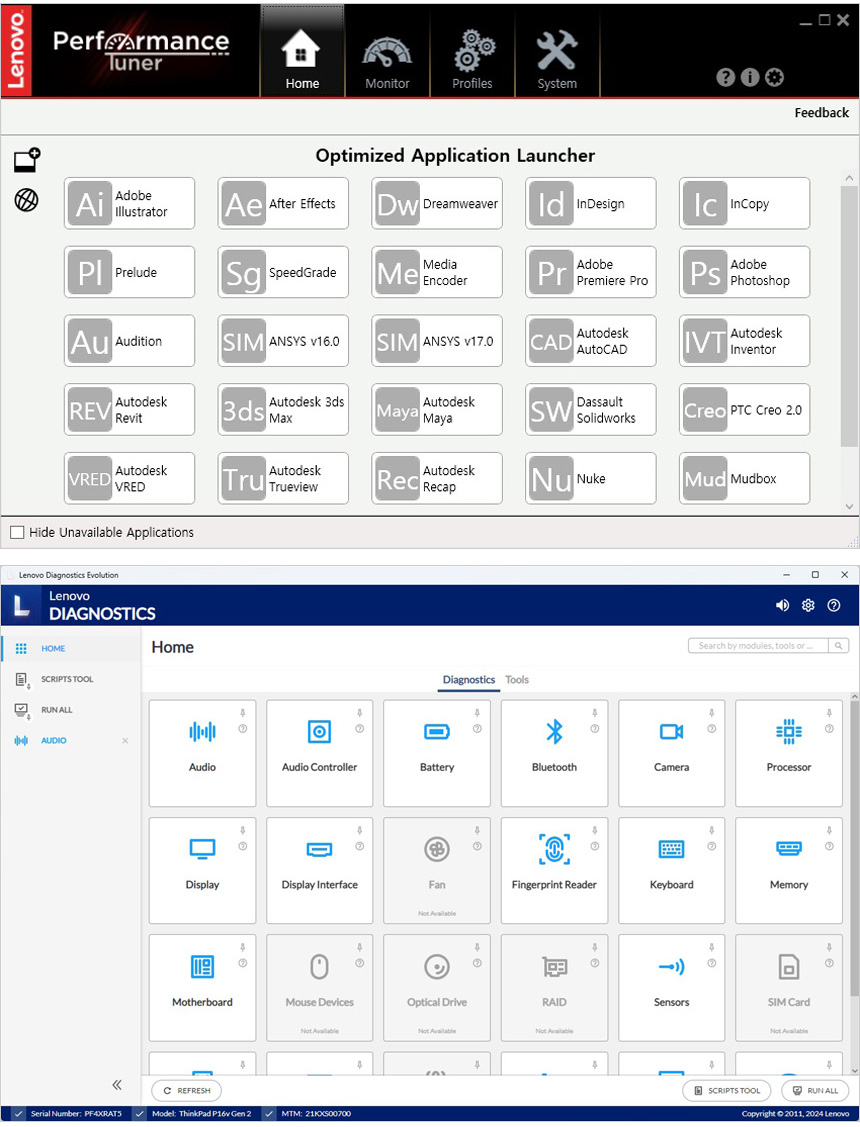Screen dimensions: 860x1127
Task: Click the InDesign Id icon
Action: 551,204
